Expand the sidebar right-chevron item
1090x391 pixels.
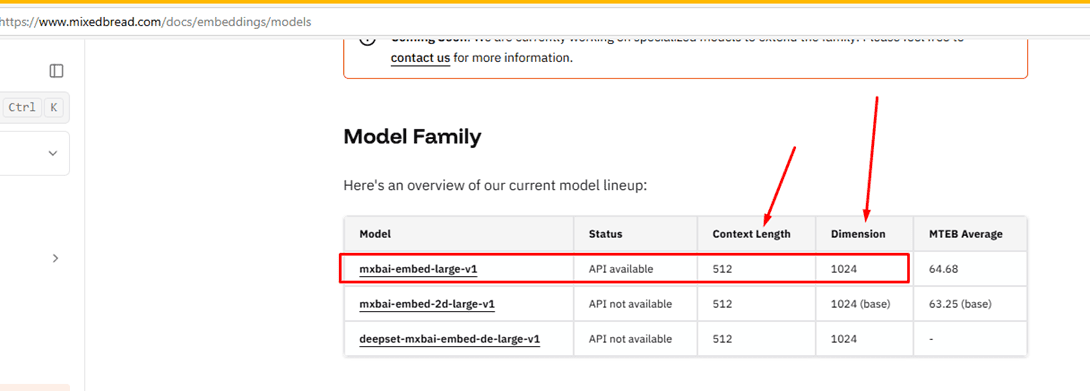coord(56,258)
